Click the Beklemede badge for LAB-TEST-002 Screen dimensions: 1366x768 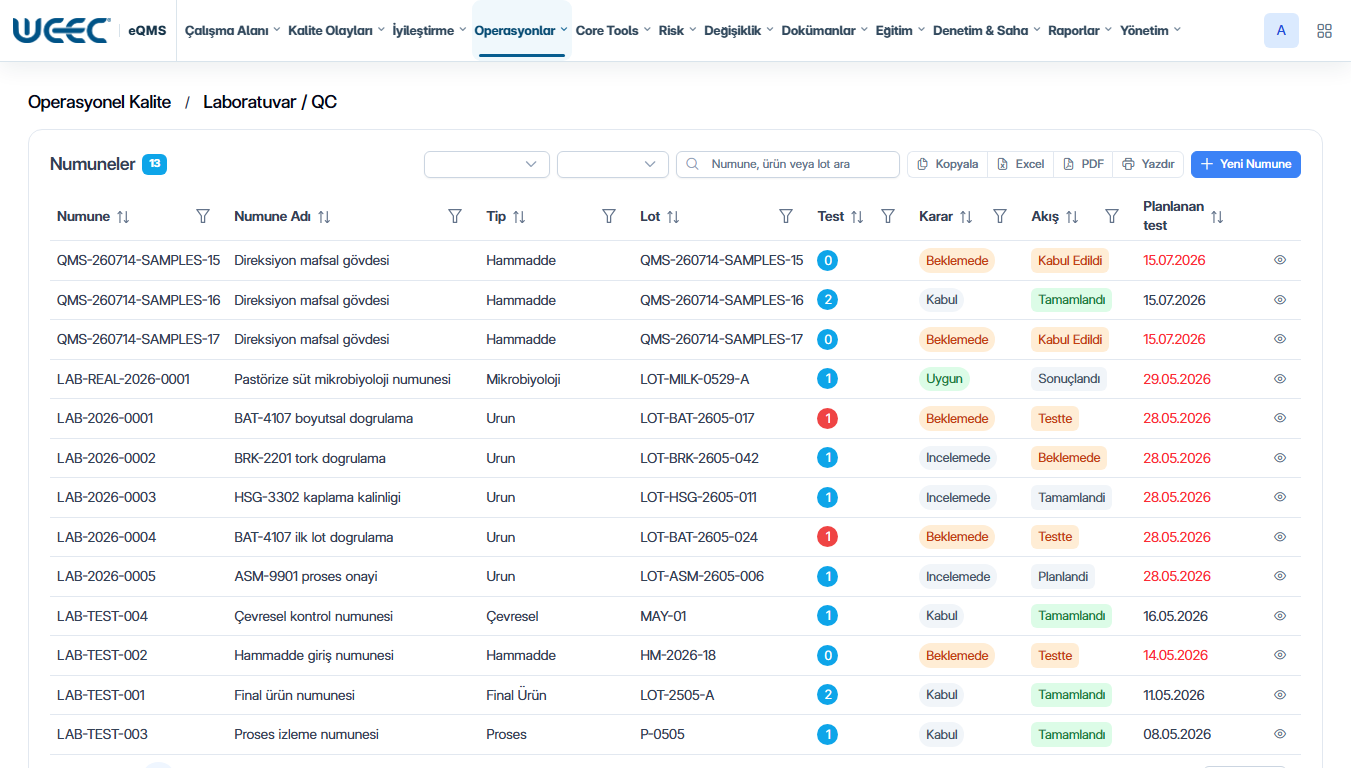[x=957, y=656]
